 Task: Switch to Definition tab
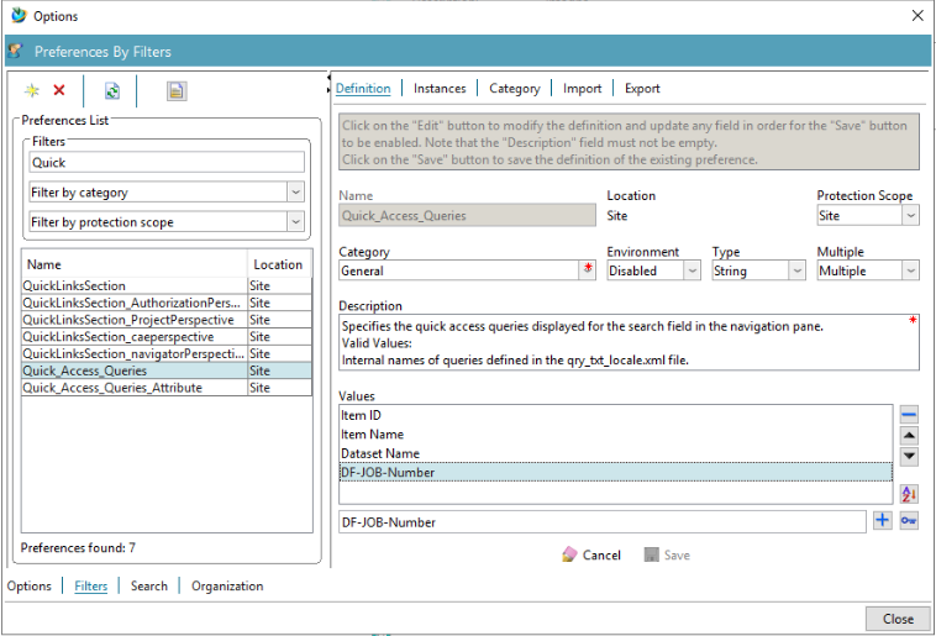point(363,88)
